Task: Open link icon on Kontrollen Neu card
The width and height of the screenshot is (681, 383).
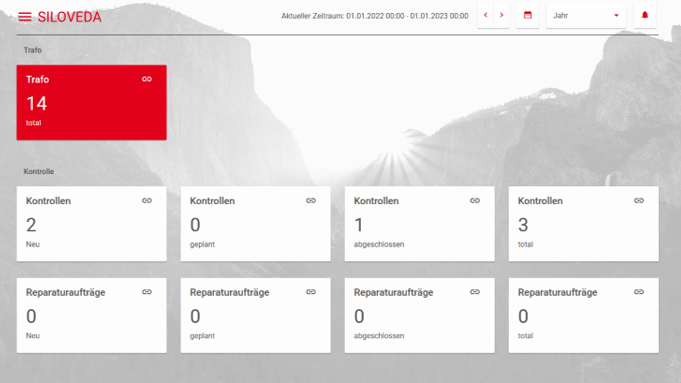Action: [x=147, y=201]
